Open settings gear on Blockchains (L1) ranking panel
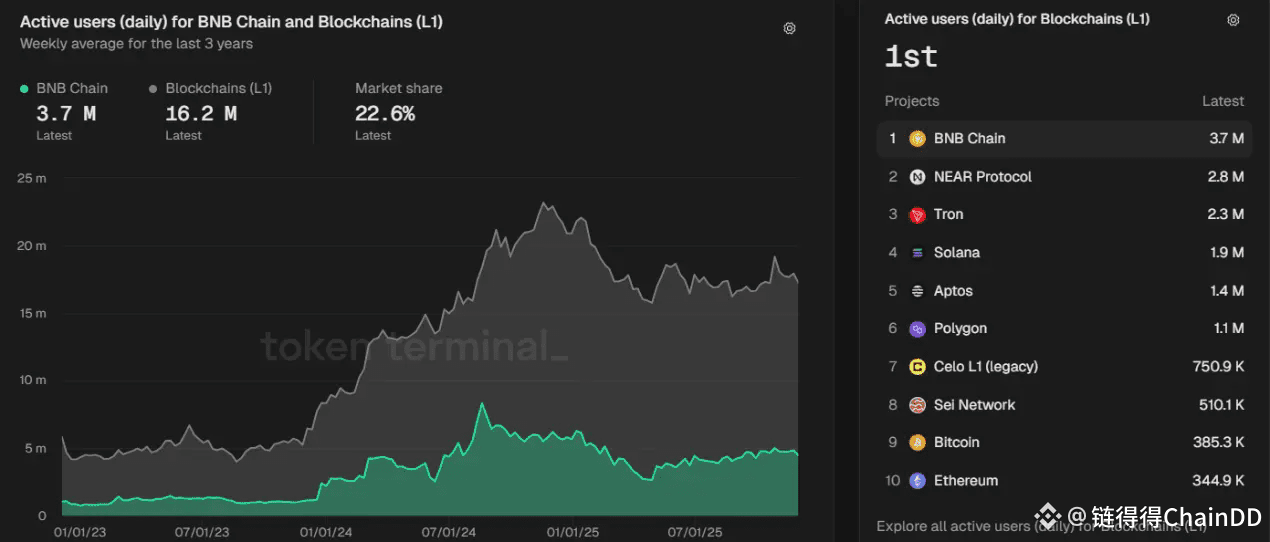The width and height of the screenshot is (1270, 542). click(1233, 20)
